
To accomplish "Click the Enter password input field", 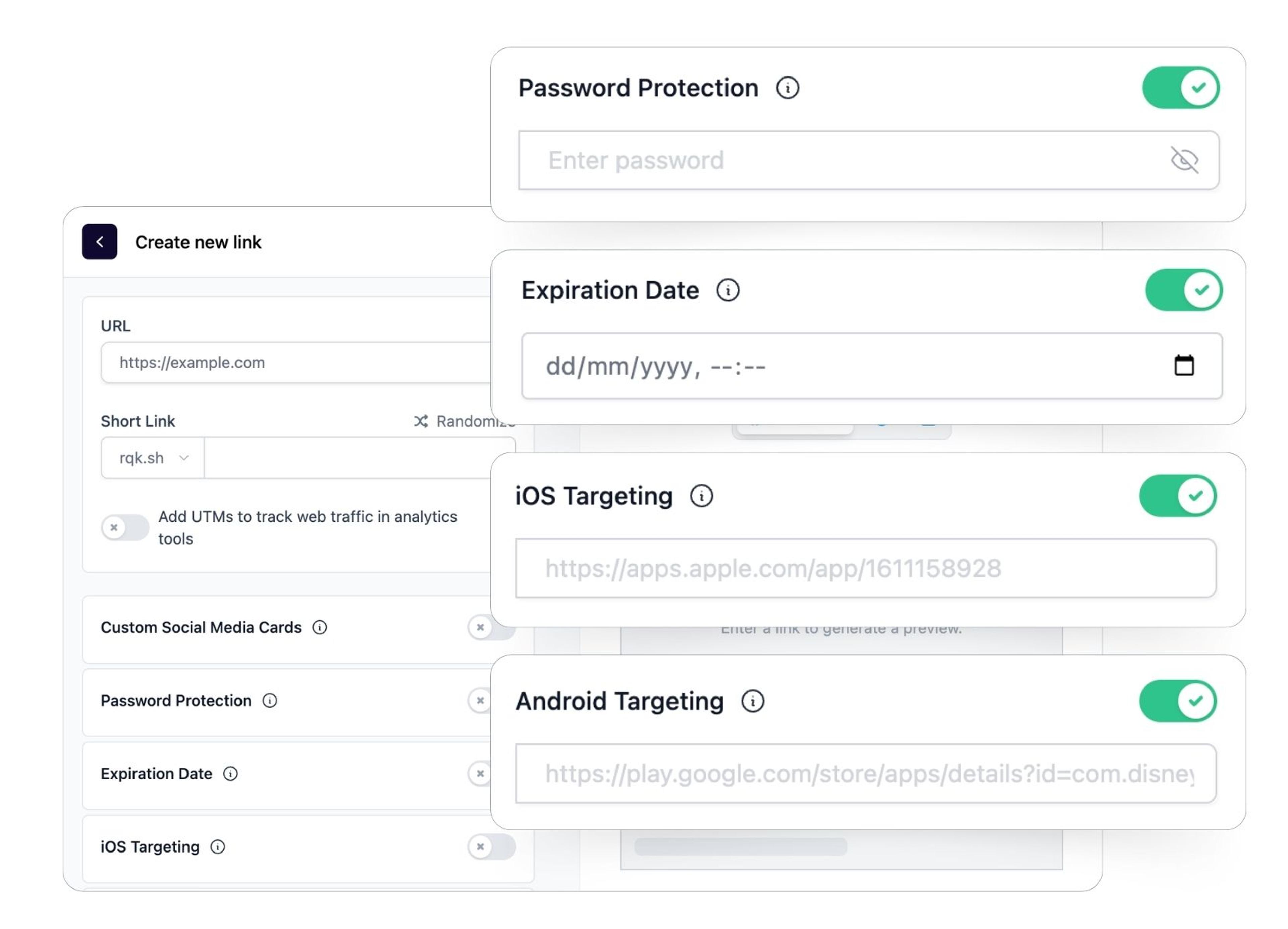I will [x=852, y=160].
